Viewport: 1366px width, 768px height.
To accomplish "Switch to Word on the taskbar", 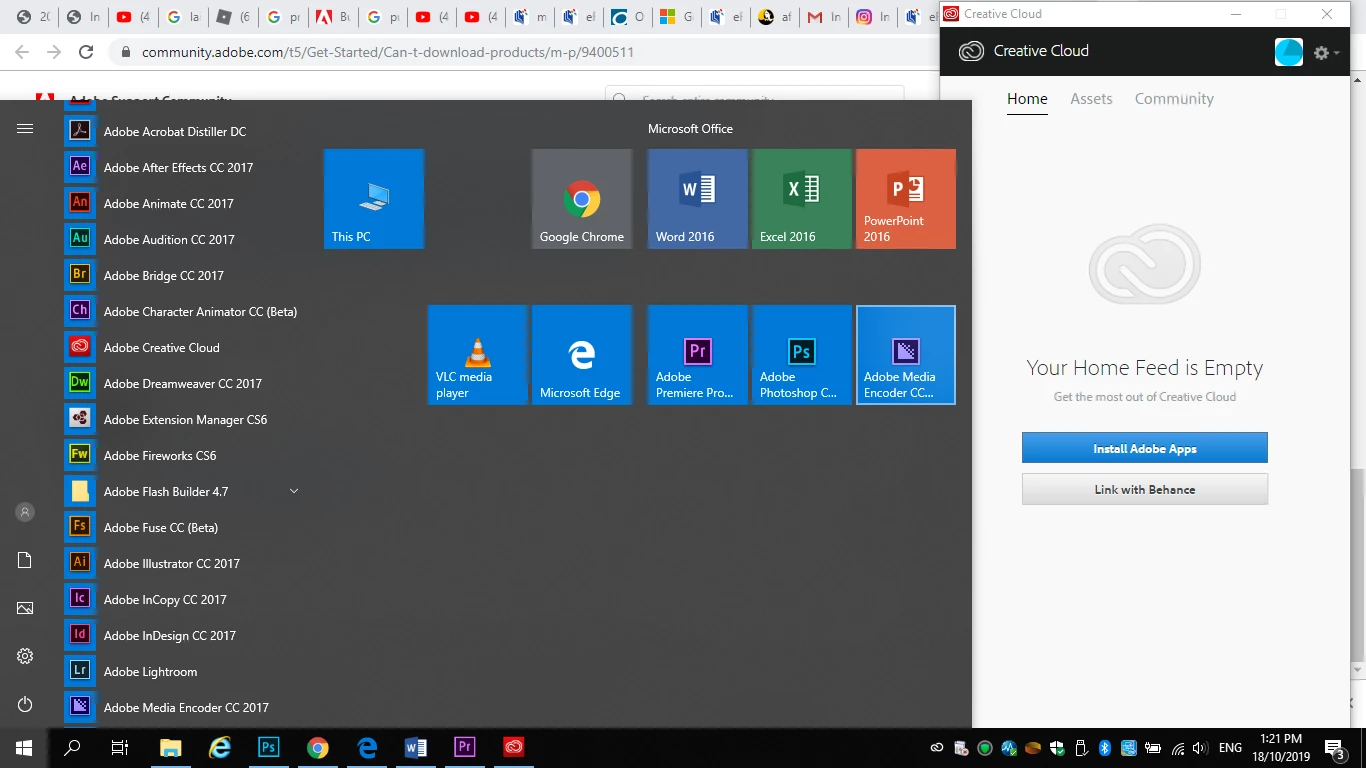I will click(x=416, y=747).
